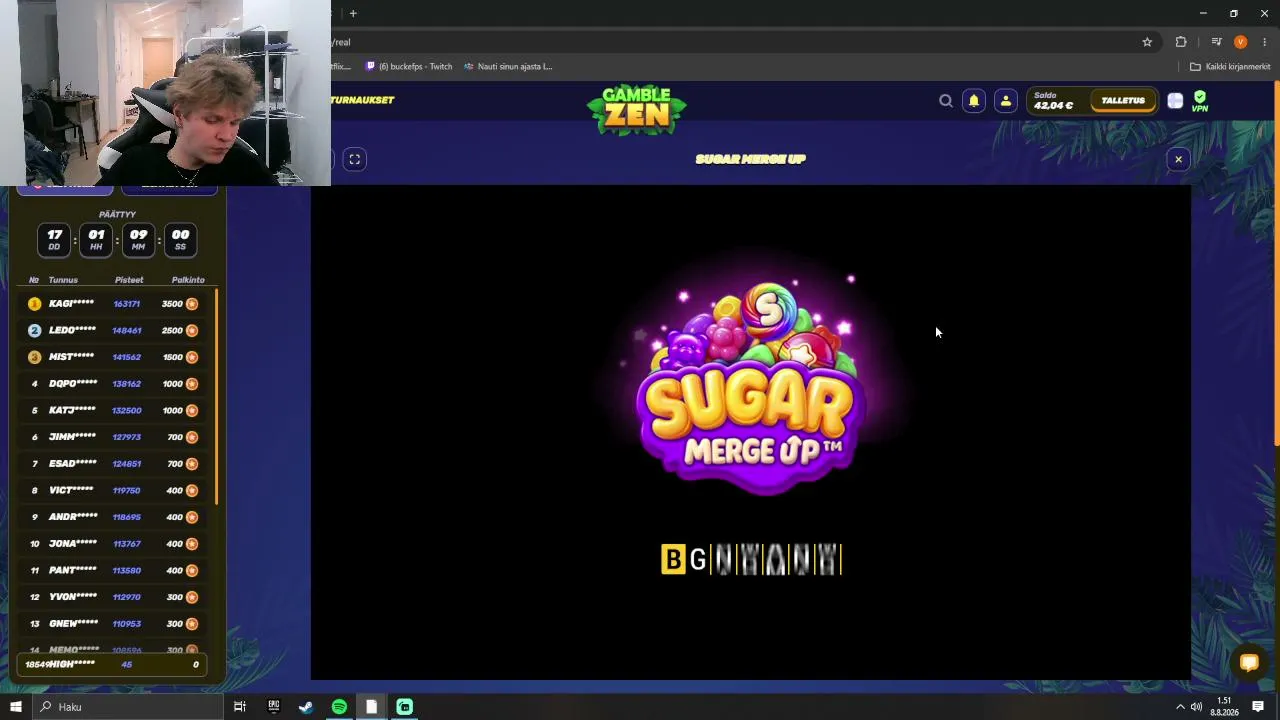Select leaderboard row JONA*****
The height and width of the screenshot is (720, 1280).
113,544
